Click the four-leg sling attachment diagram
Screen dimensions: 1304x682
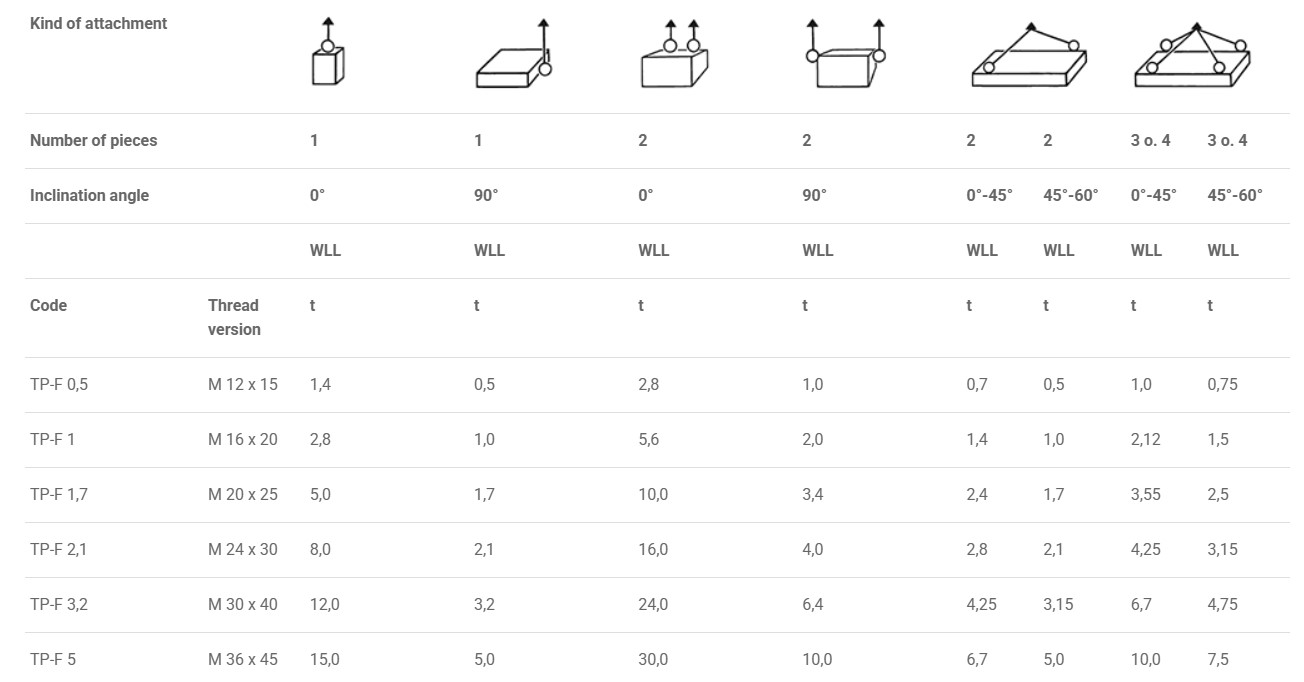pos(1194,58)
